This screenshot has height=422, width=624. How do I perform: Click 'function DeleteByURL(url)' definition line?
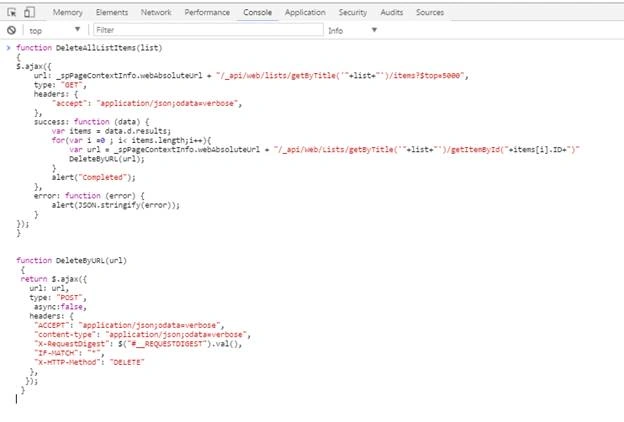pyautogui.click(x=71, y=260)
